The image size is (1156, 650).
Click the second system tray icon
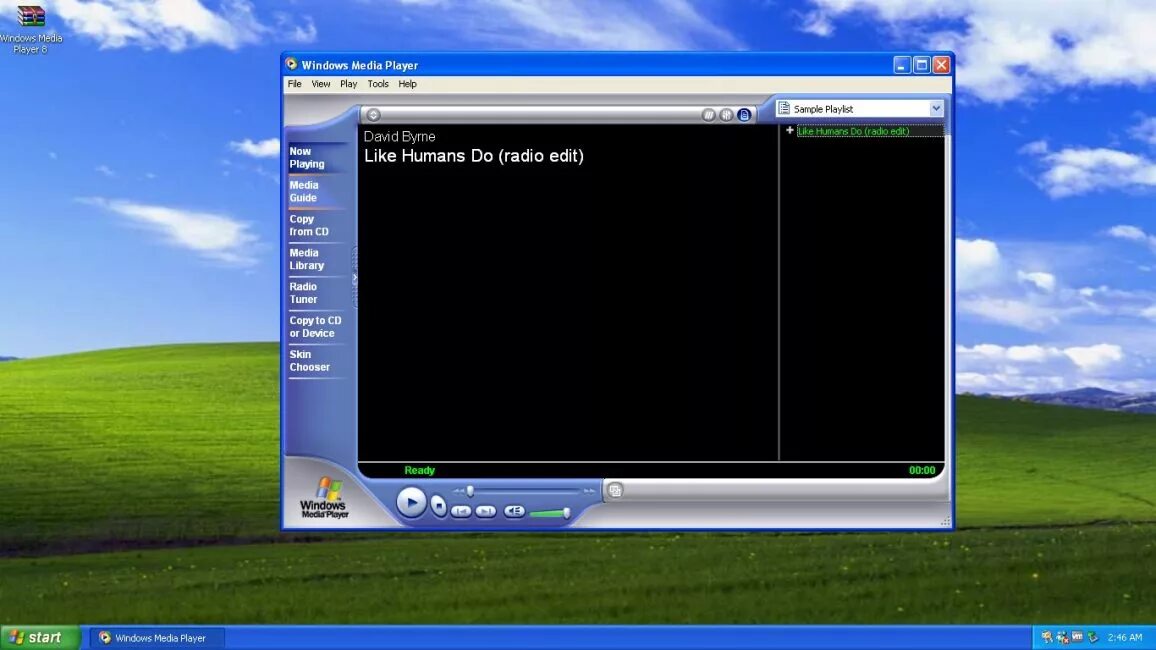click(1062, 637)
